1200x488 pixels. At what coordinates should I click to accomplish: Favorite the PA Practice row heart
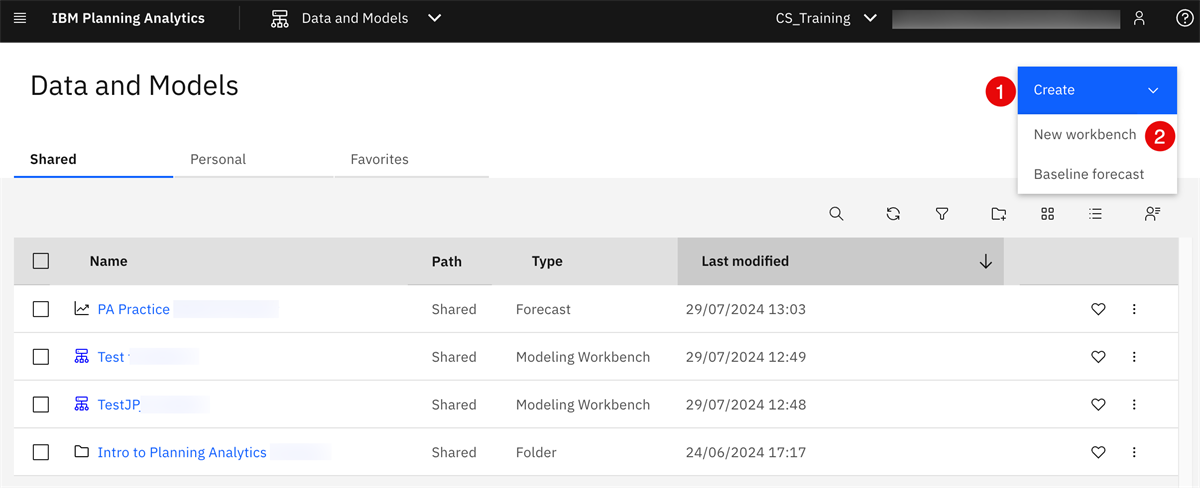[1098, 309]
